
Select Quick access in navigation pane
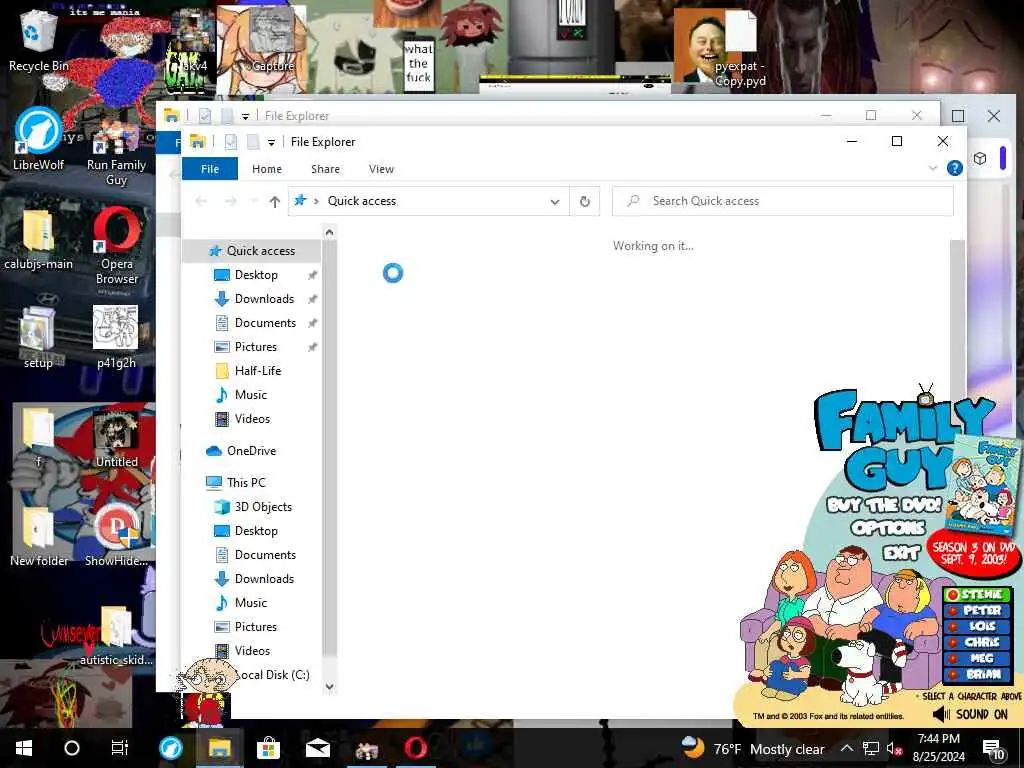[x=251, y=251]
